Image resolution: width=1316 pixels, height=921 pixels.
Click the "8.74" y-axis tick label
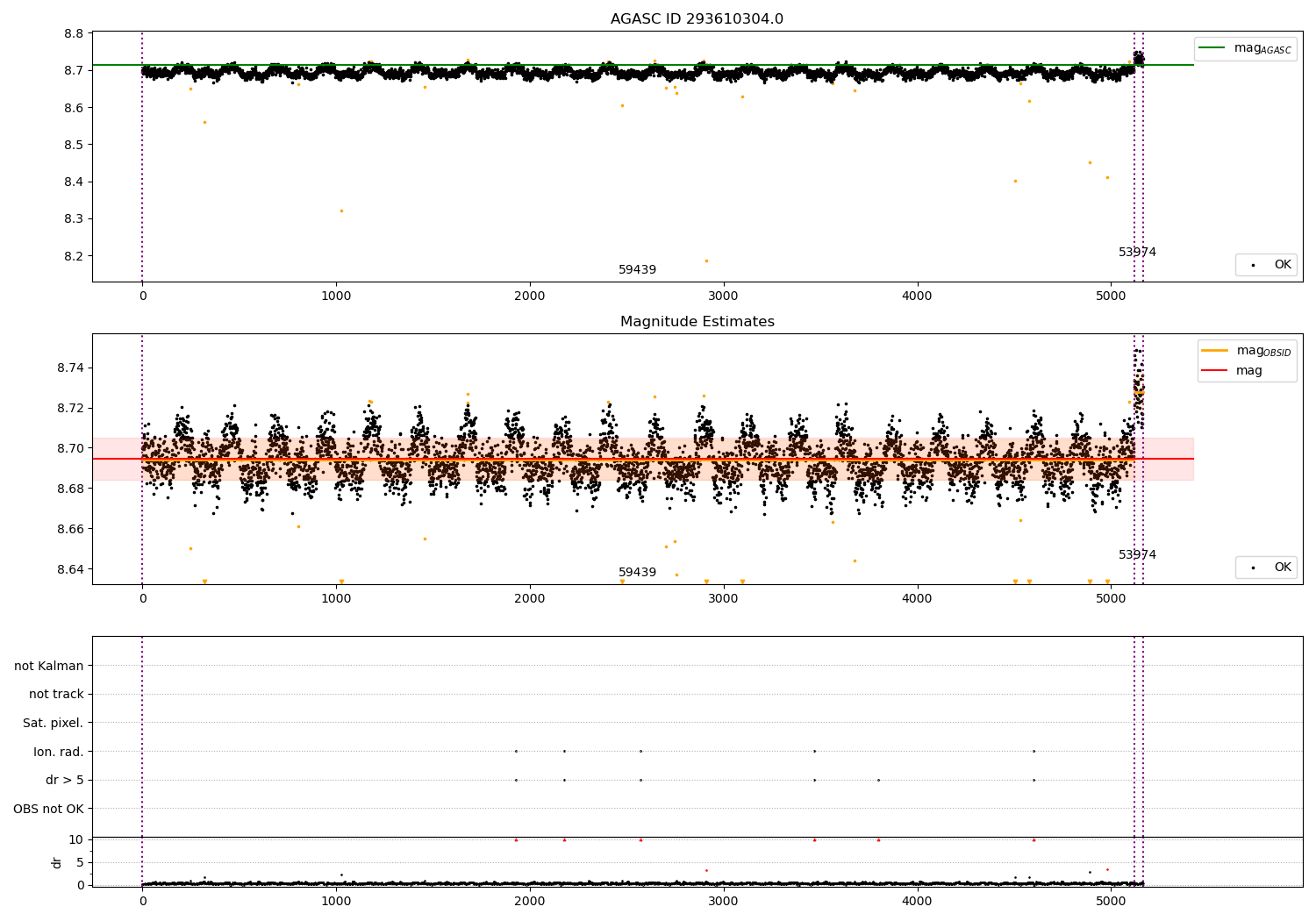click(71, 368)
